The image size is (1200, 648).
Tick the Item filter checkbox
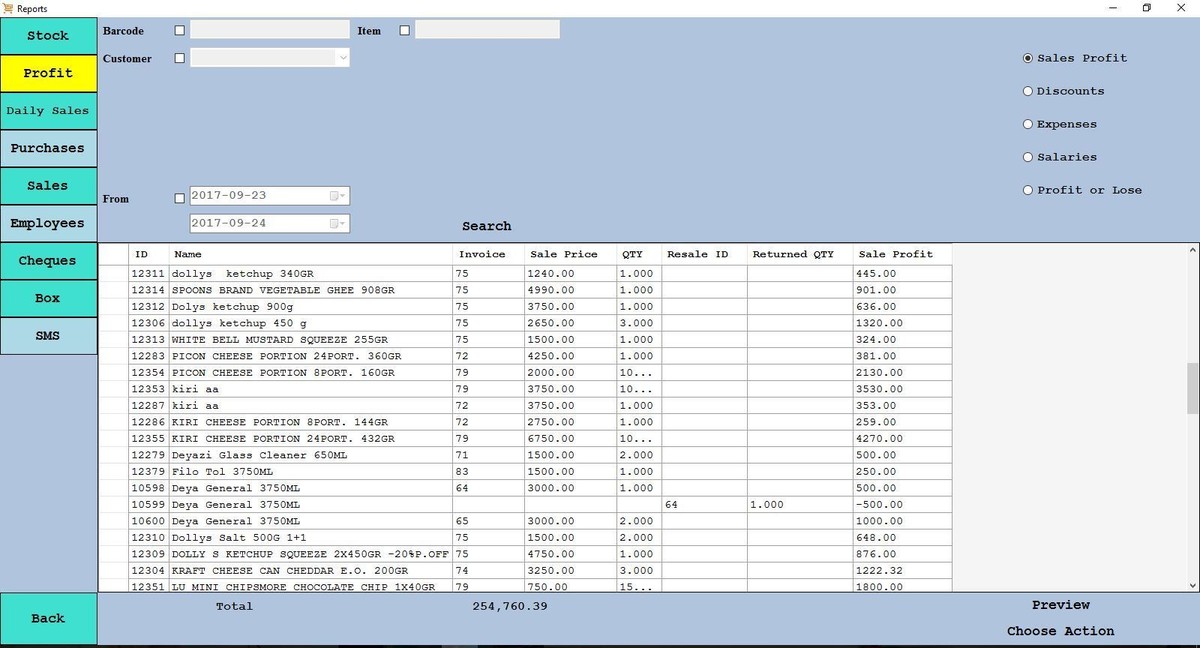click(x=405, y=31)
